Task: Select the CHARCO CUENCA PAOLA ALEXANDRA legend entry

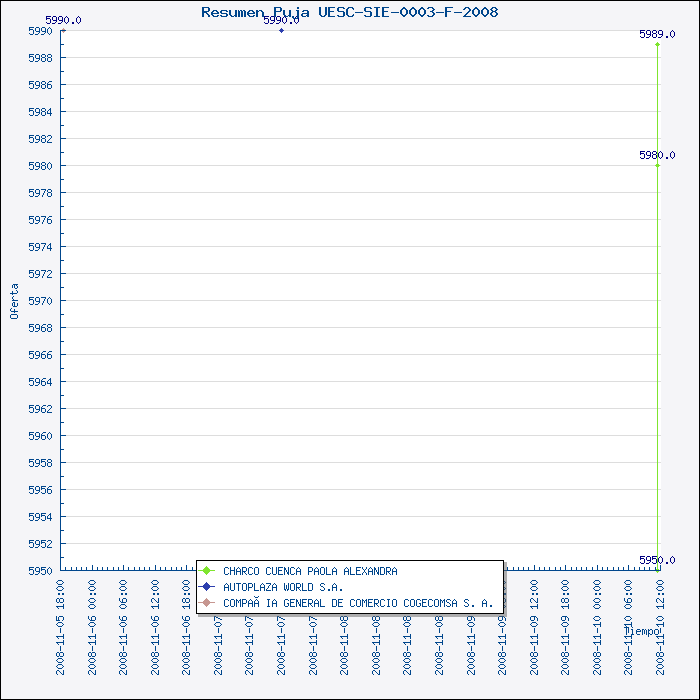Action: tap(310, 571)
